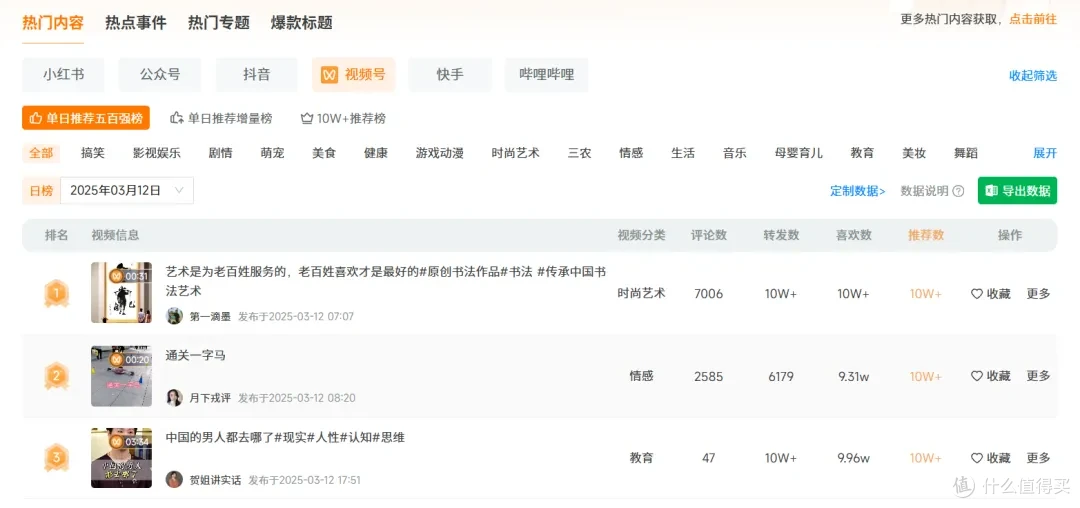The width and height of the screenshot is (1080, 508).
Task: Open the 热门专题 tab
Action: [219, 23]
